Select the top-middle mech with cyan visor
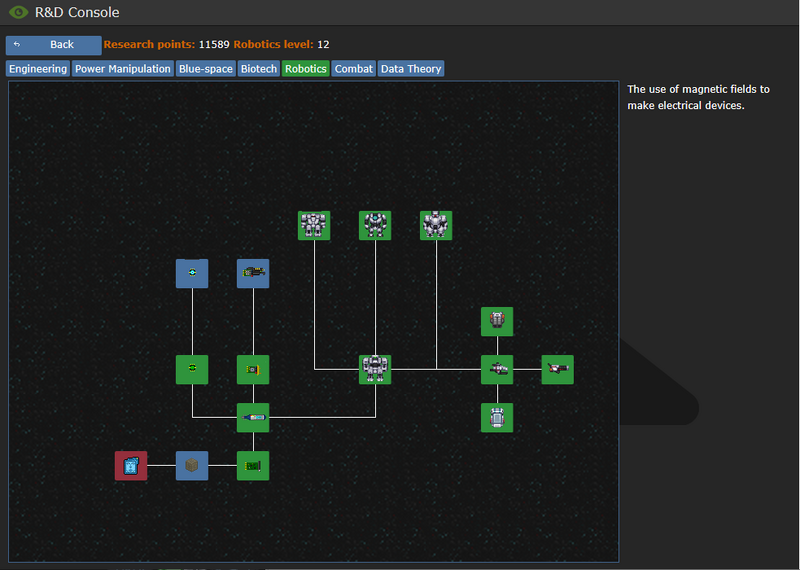The image size is (800, 570). pos(375,225)
